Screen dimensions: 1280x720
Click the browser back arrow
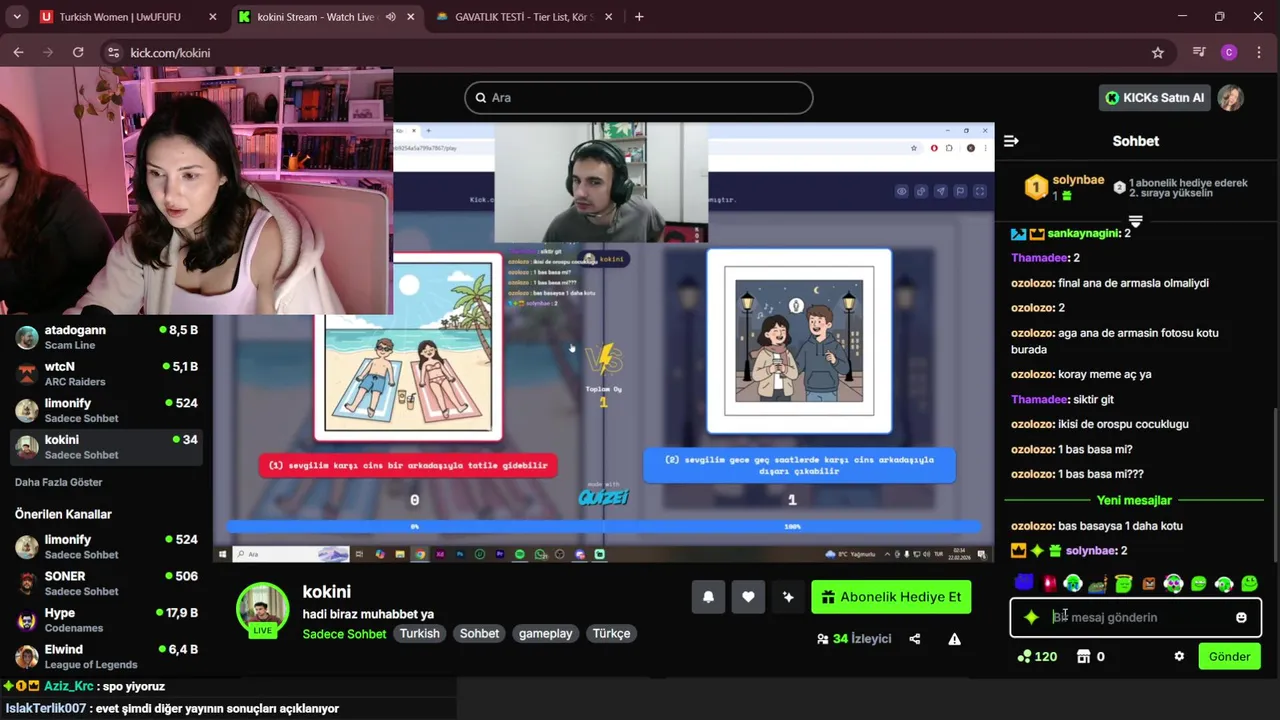(x=18, y=52)
